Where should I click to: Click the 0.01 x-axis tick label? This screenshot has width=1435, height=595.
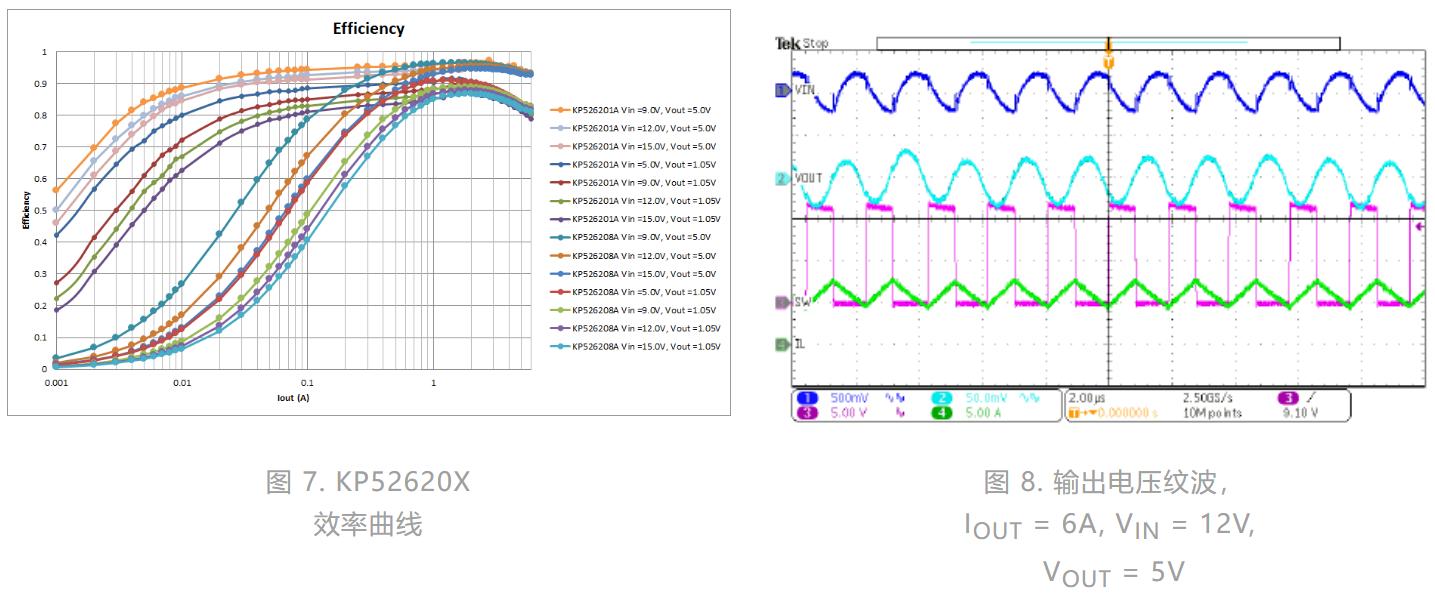pyautogui.click(x=182, y=383)
